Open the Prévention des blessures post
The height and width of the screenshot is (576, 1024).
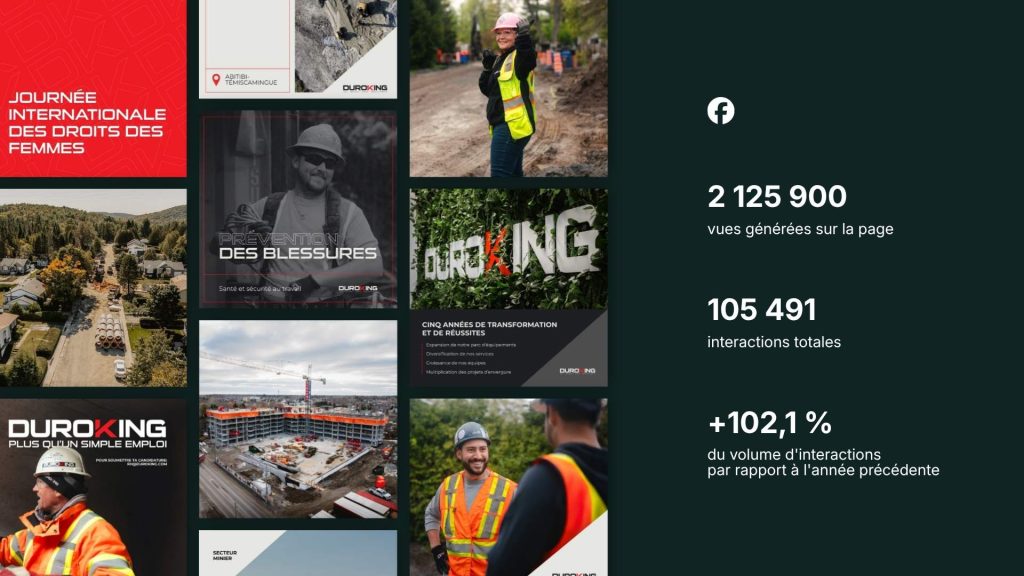coord(298,209)
